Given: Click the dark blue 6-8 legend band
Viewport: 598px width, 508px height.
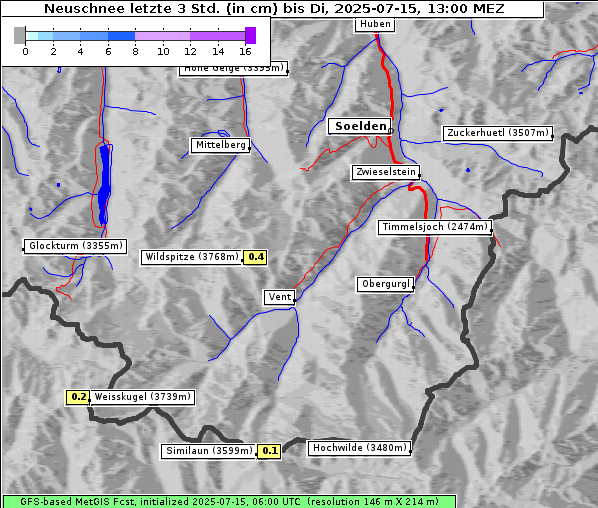Looking at the screenshot, I should (x=122, y=36).
